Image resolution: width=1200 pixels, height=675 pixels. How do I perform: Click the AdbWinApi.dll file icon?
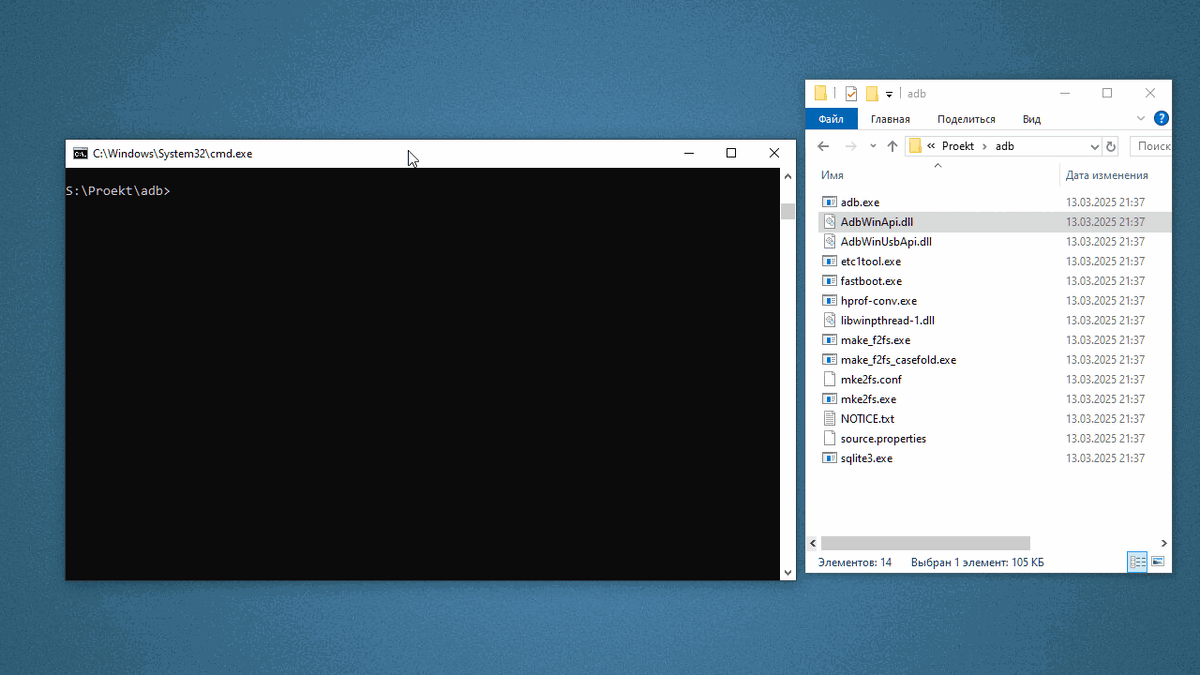(x=829, y=222)
